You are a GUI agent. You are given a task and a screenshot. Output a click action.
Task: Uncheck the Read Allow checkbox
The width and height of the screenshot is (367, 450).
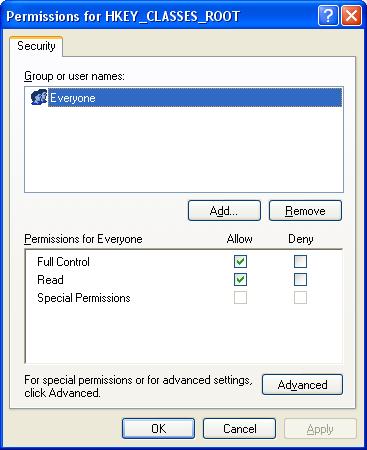click(240, 279)
